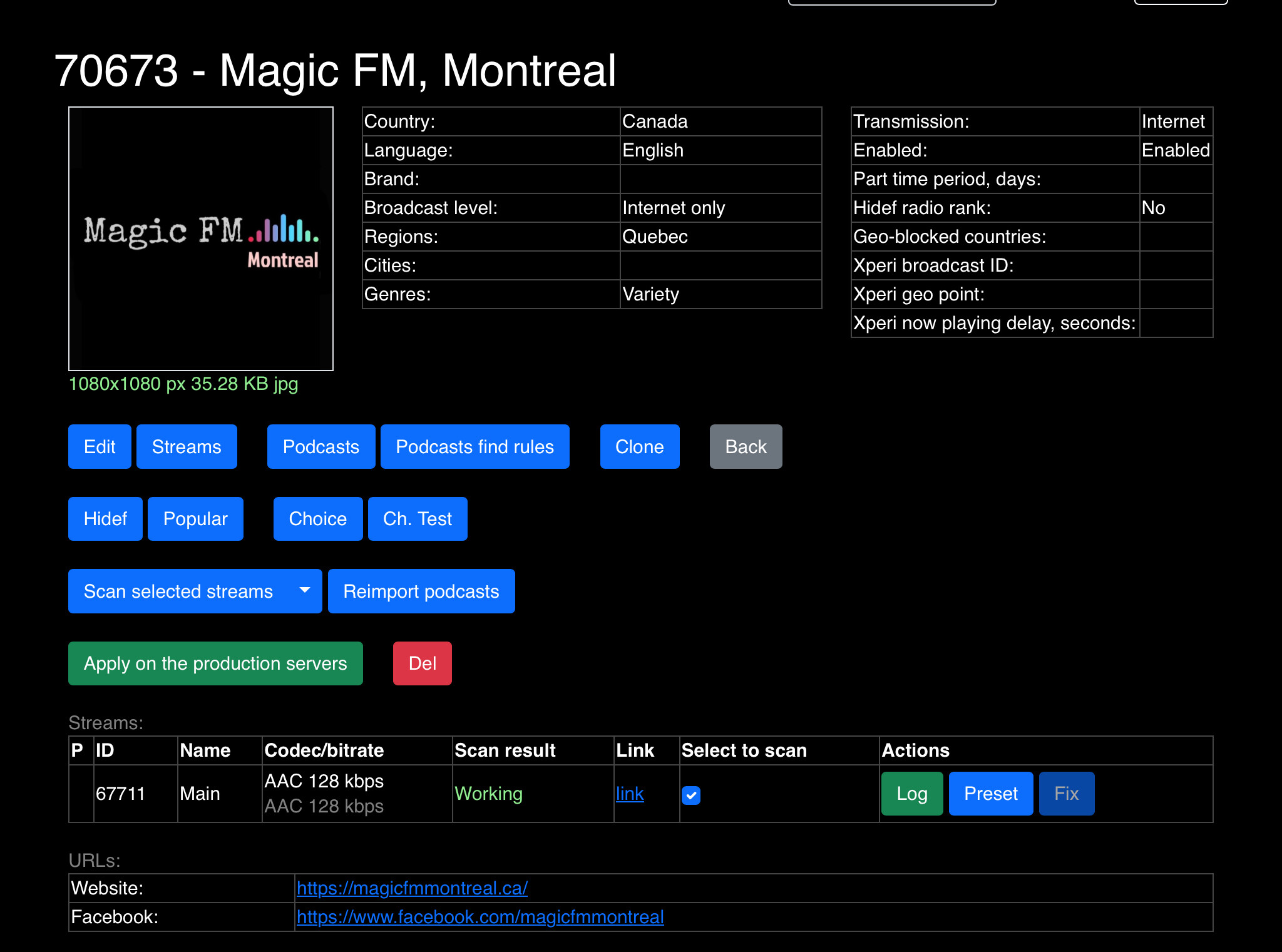Expand the Scan selected streams dropdown arrow
The height and width of the screenshot is (952, 1282).
point(305,591)
